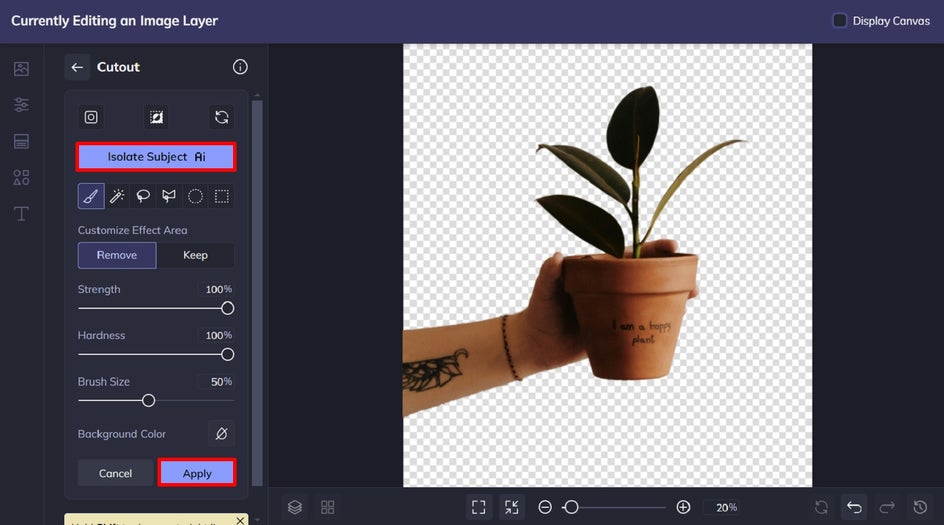
Task: Open the Templates layout sidebar icon
Action: tap(21, 141)
